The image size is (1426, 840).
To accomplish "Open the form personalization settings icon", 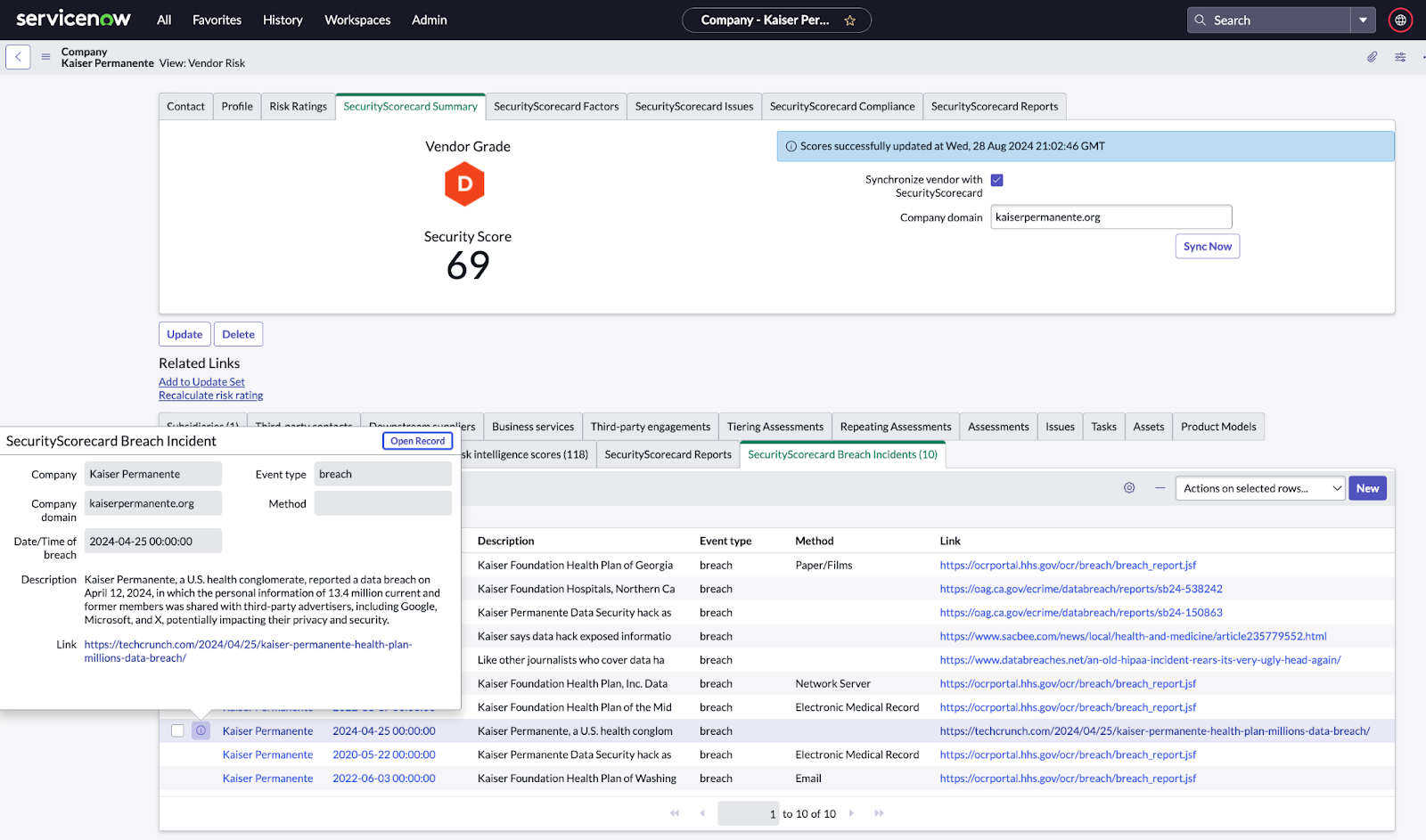I will [1400, 57].
